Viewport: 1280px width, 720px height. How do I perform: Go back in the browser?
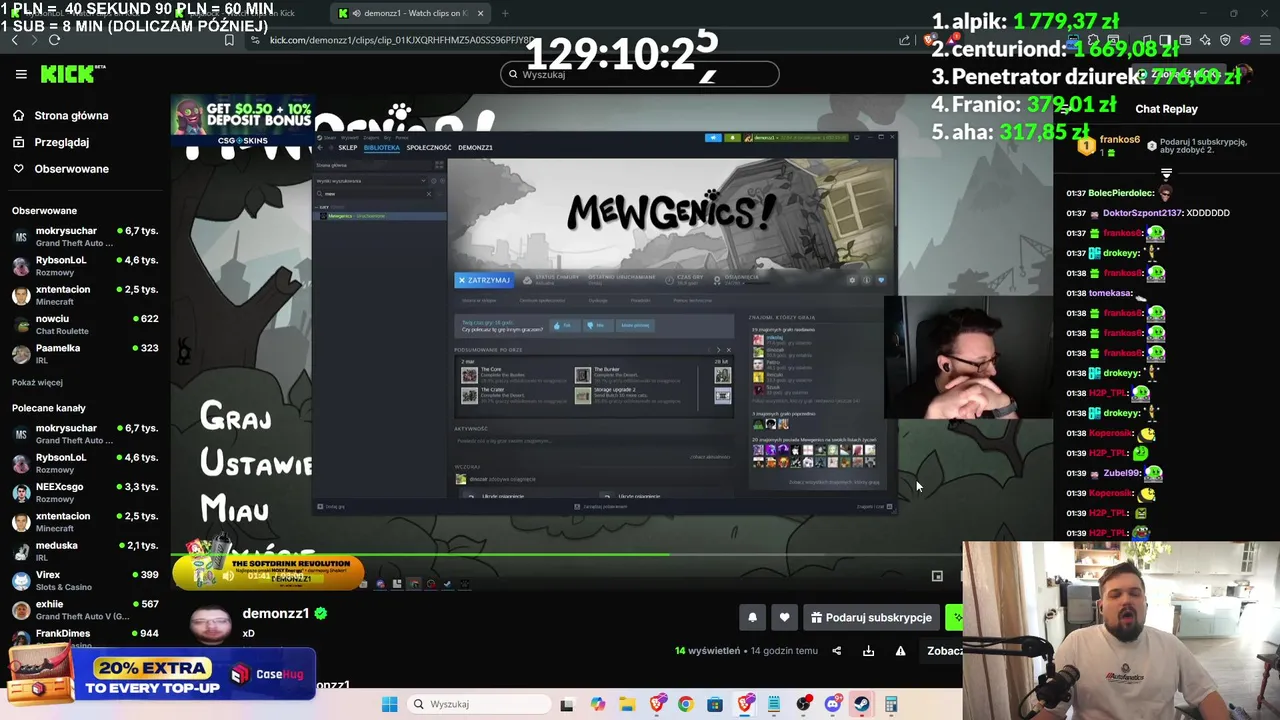click(x=14, y=40)
